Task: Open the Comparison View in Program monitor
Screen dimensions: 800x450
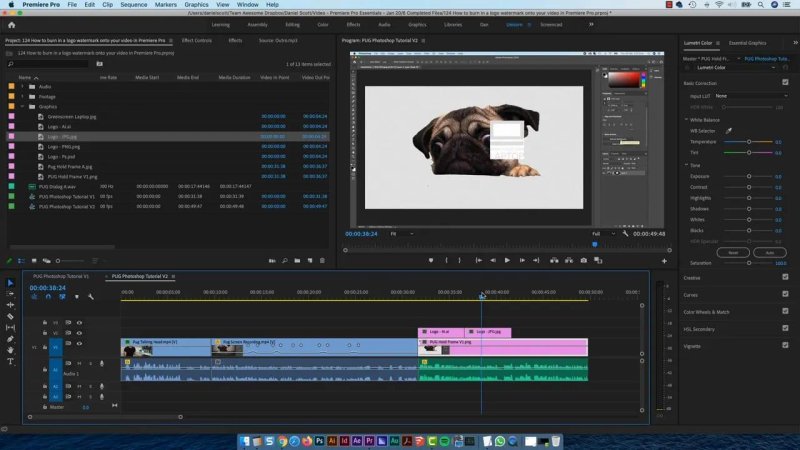Action: pos(598,260)
